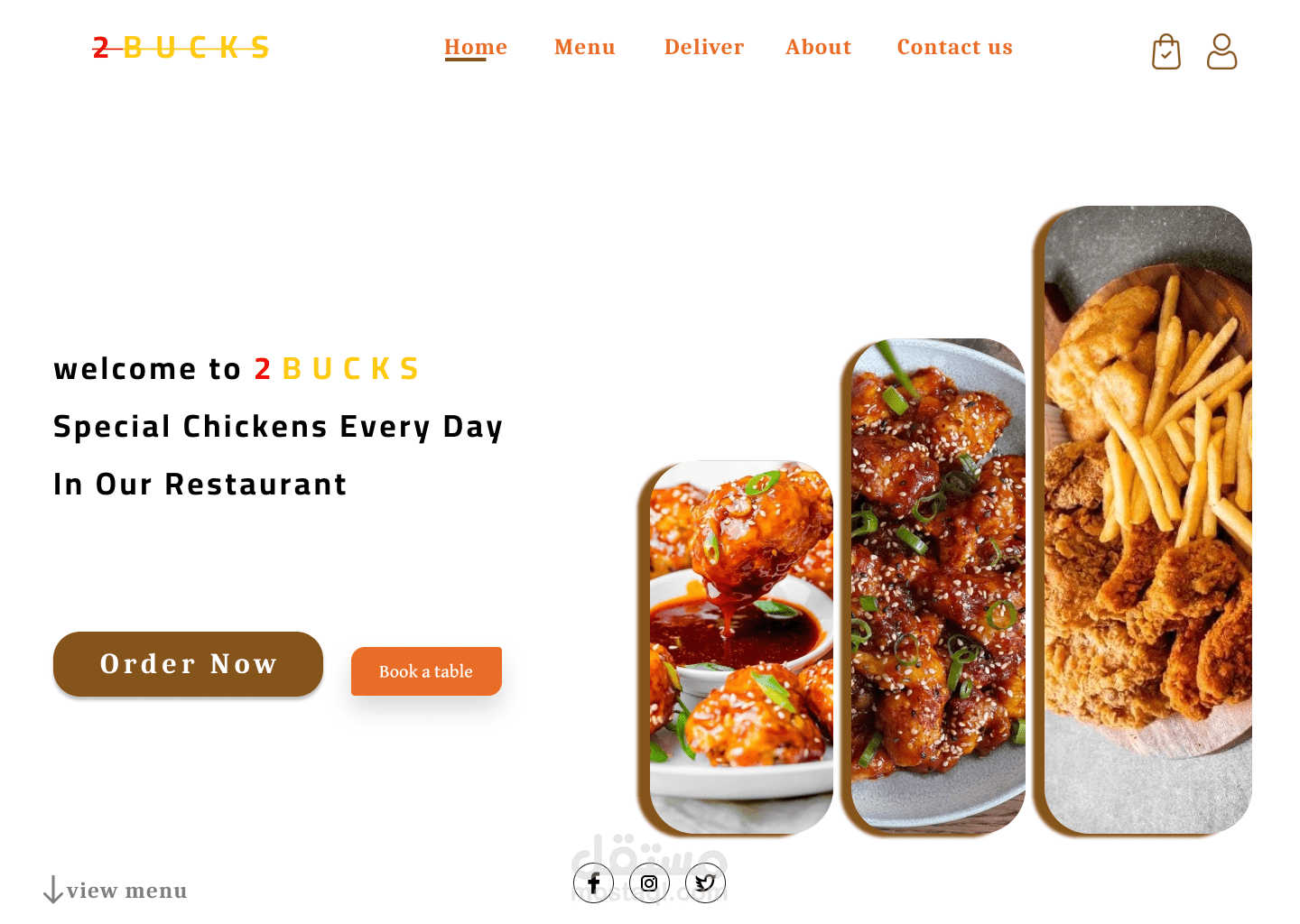Open the Twitter bird icon link
The height and width of the screenshot is (924, 1300).
(705, 882)
